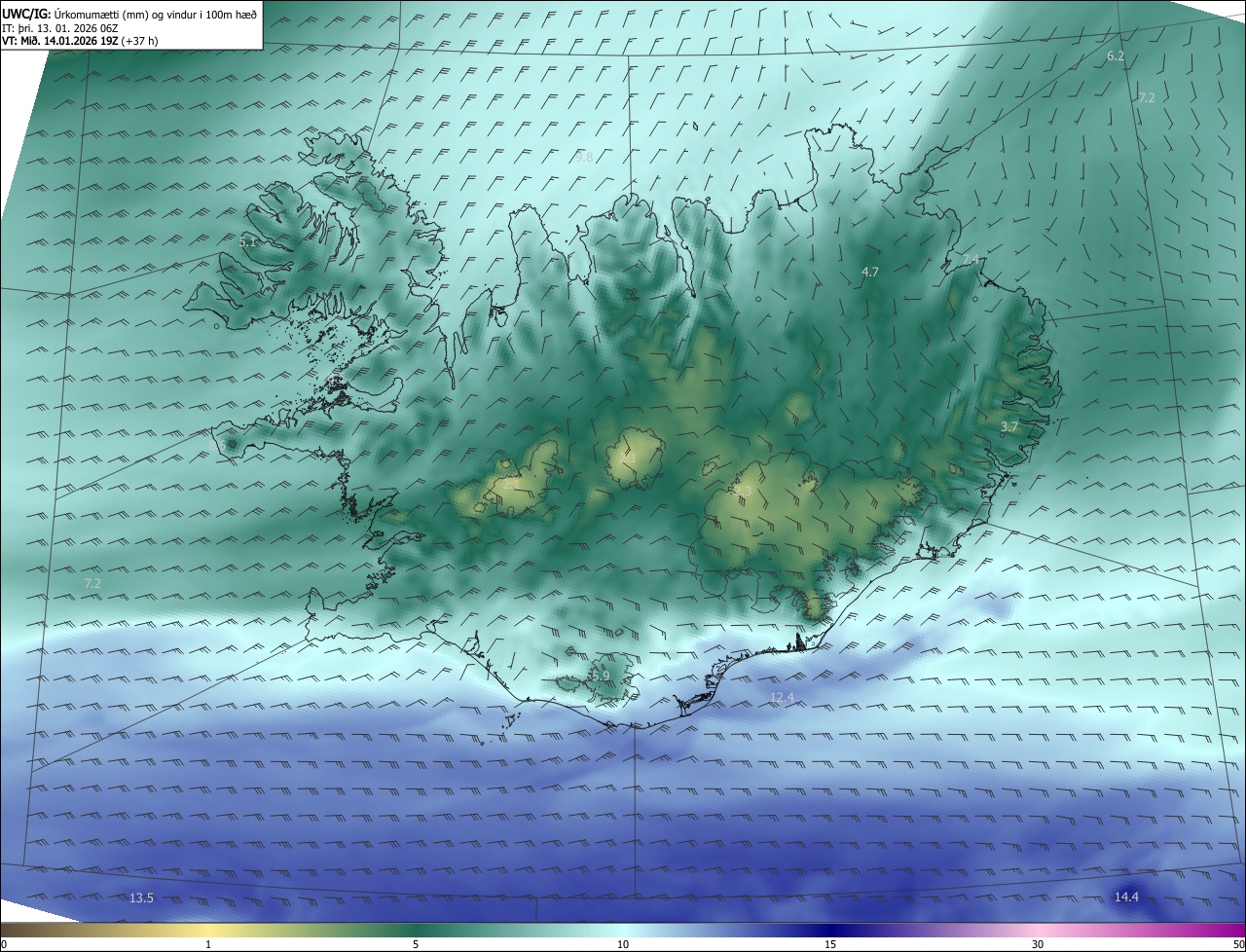Screen dimensions: 1246x952
Task: Click the 14.4 value label
Action: click(1126, 897)
